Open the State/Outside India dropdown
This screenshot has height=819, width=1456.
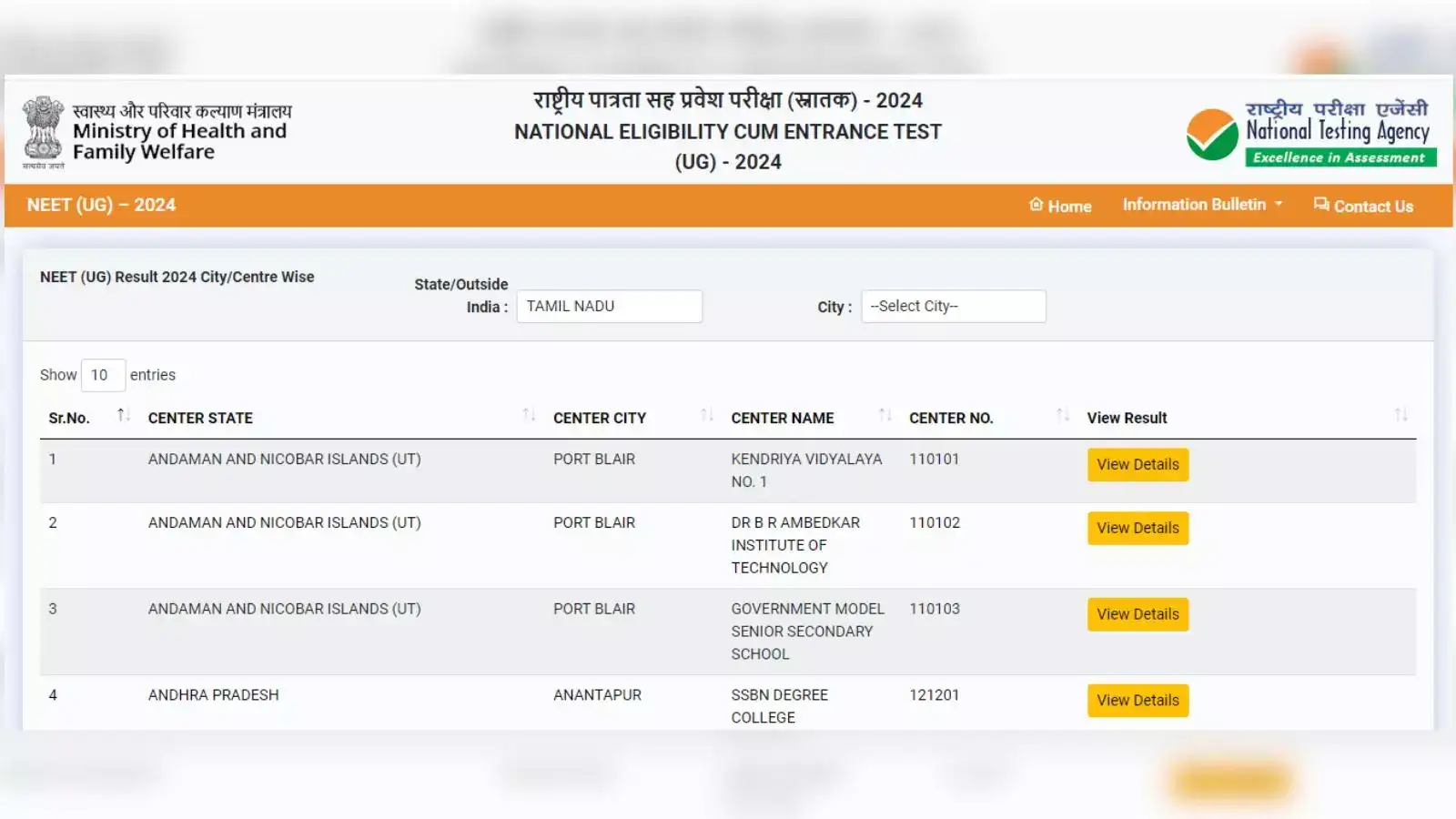coord(609,307)
